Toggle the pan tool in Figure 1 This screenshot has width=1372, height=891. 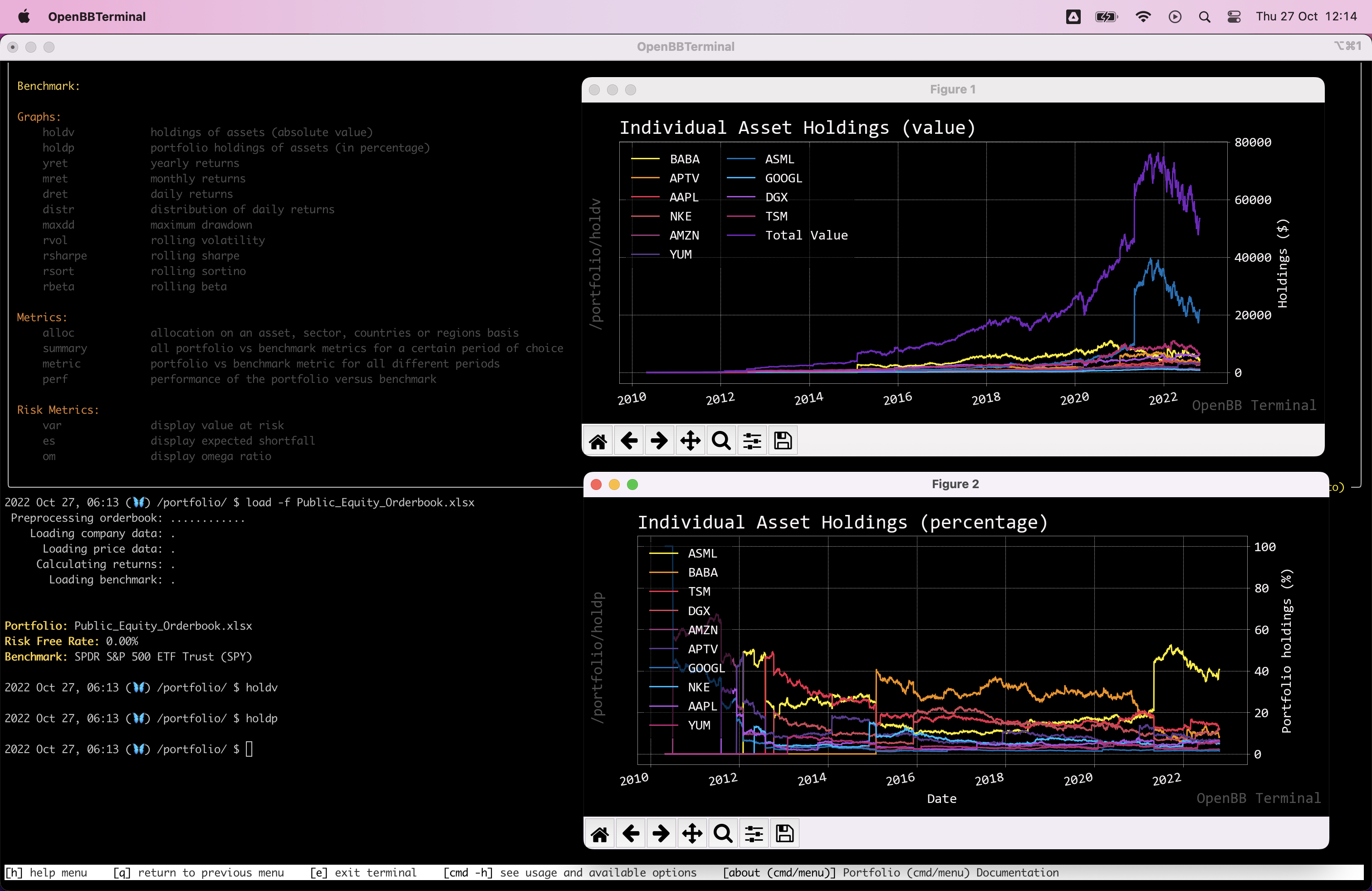(690, 441)
